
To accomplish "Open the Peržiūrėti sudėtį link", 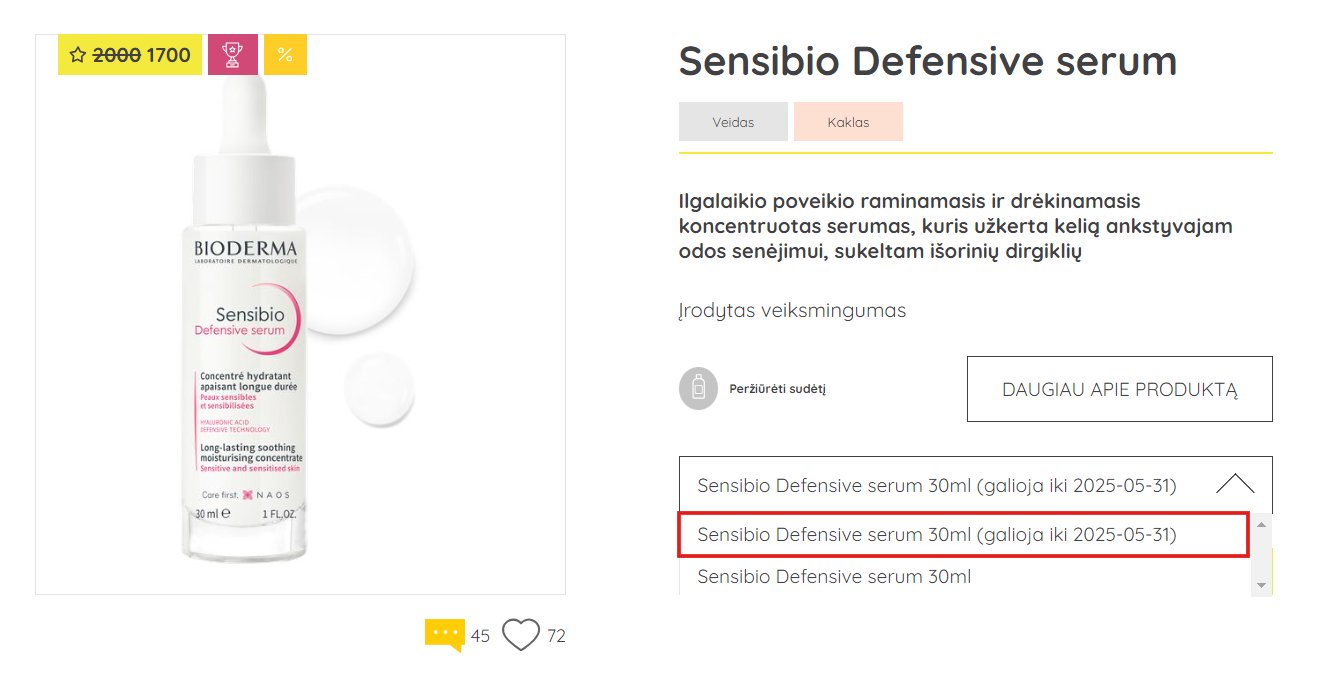I will 778,389.
